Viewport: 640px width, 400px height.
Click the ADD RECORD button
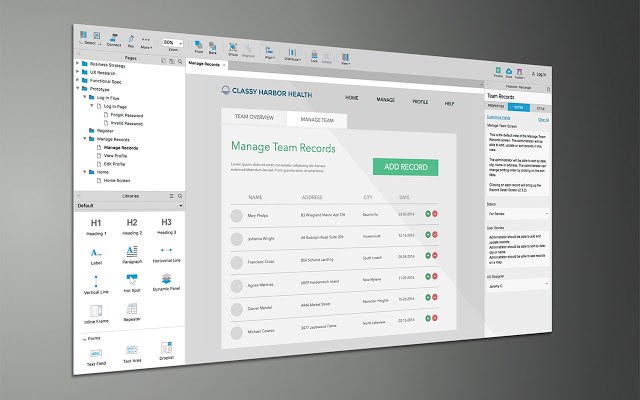click(405, 167)
